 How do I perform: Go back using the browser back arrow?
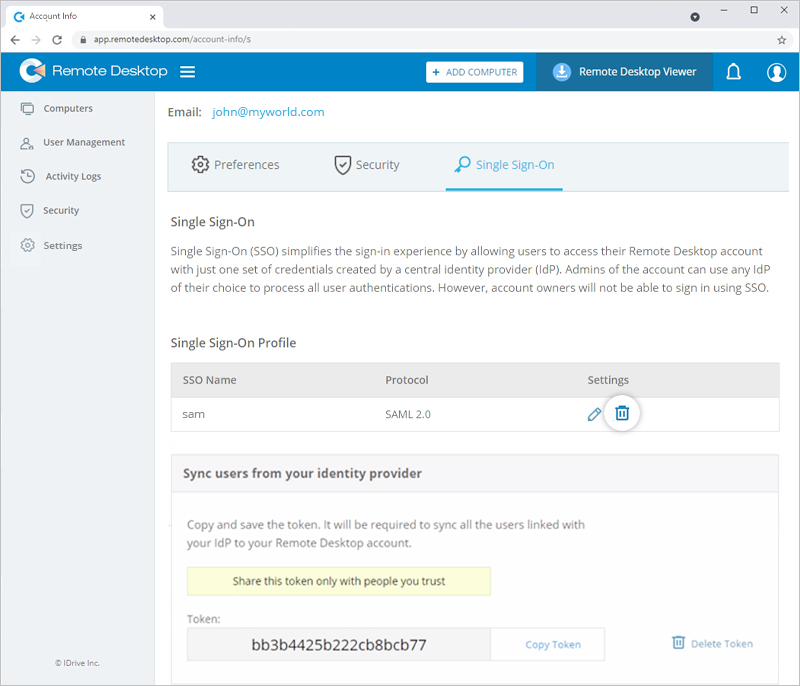15,40
